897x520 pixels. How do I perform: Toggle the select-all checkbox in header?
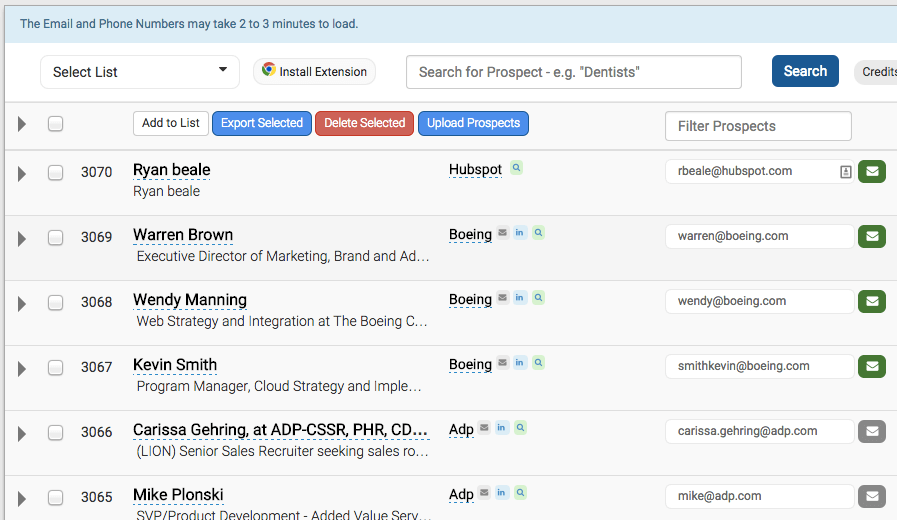click(55, 124)
